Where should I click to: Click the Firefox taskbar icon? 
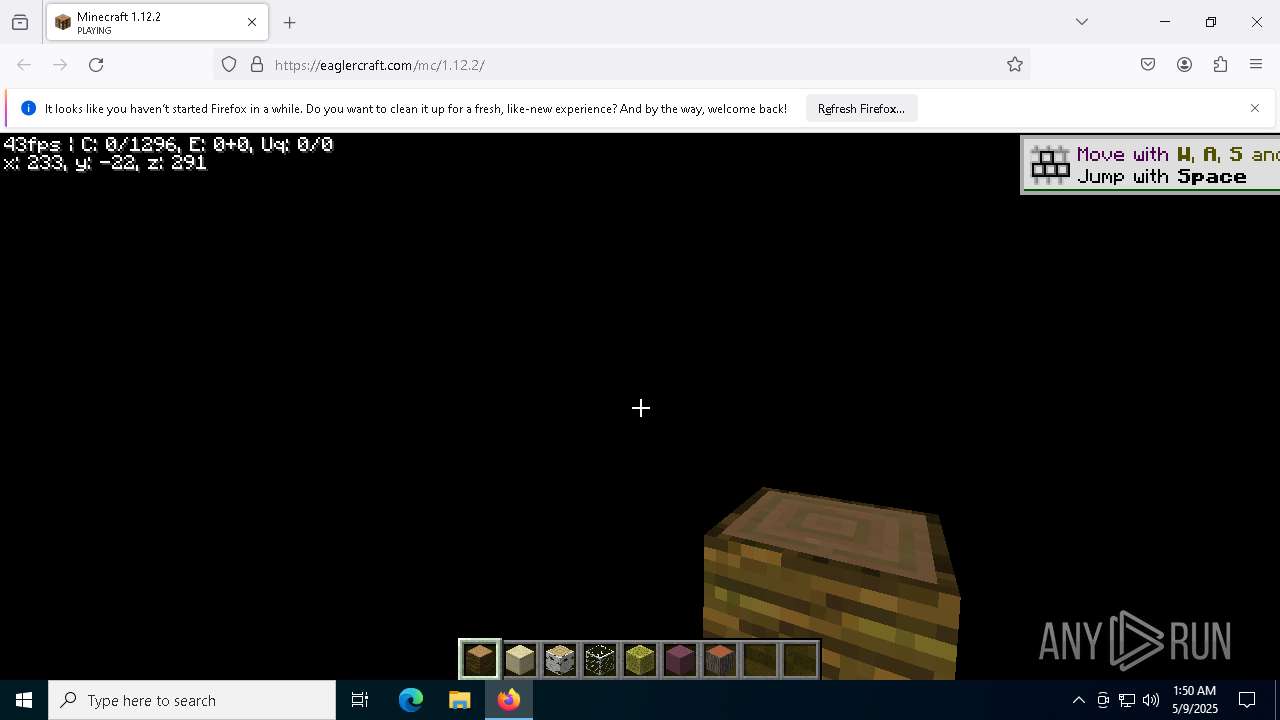click(x=509, y=700)
